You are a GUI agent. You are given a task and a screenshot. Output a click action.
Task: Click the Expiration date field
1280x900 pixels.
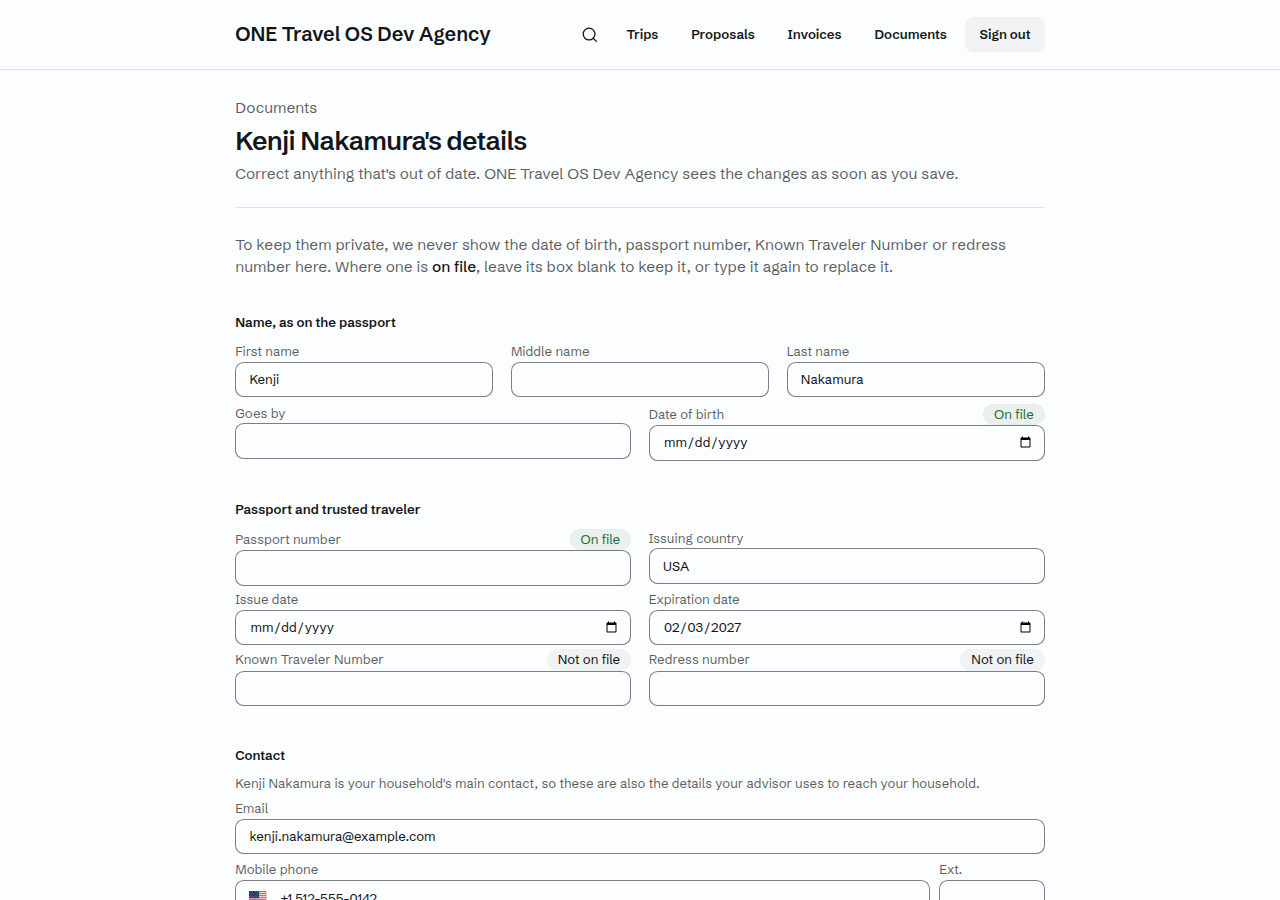(x=847, y=628)
